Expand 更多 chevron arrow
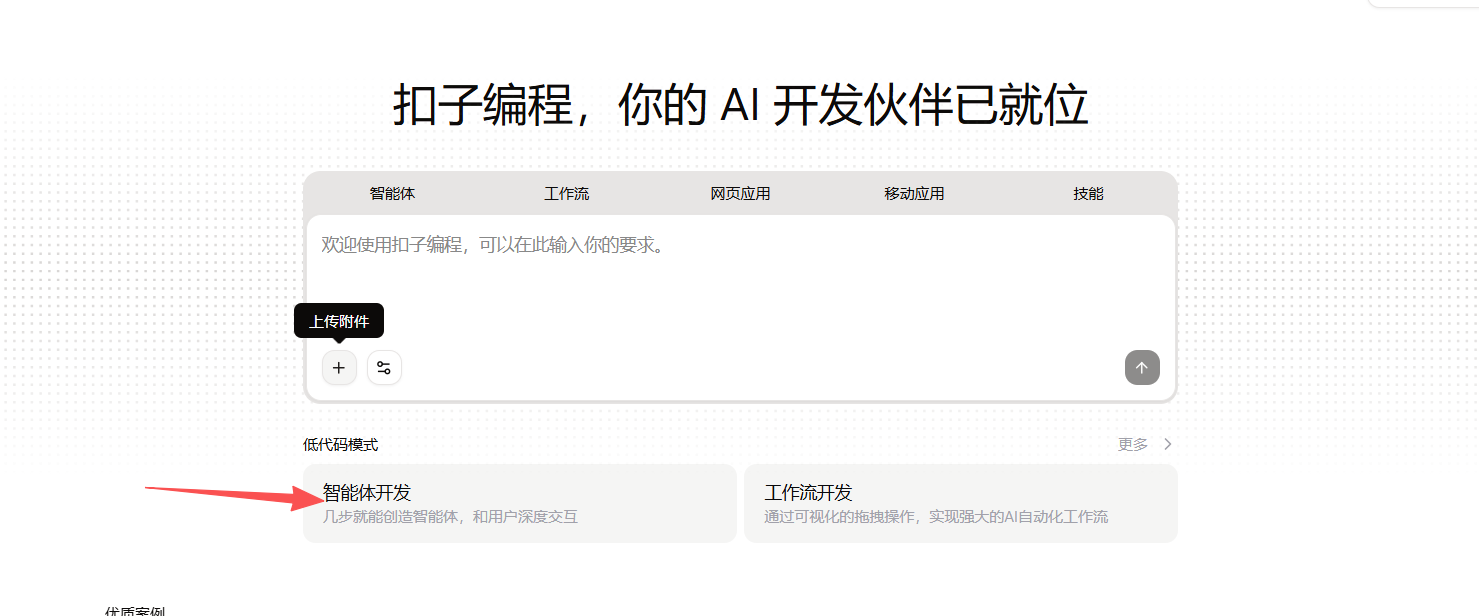 (1167, 444)
